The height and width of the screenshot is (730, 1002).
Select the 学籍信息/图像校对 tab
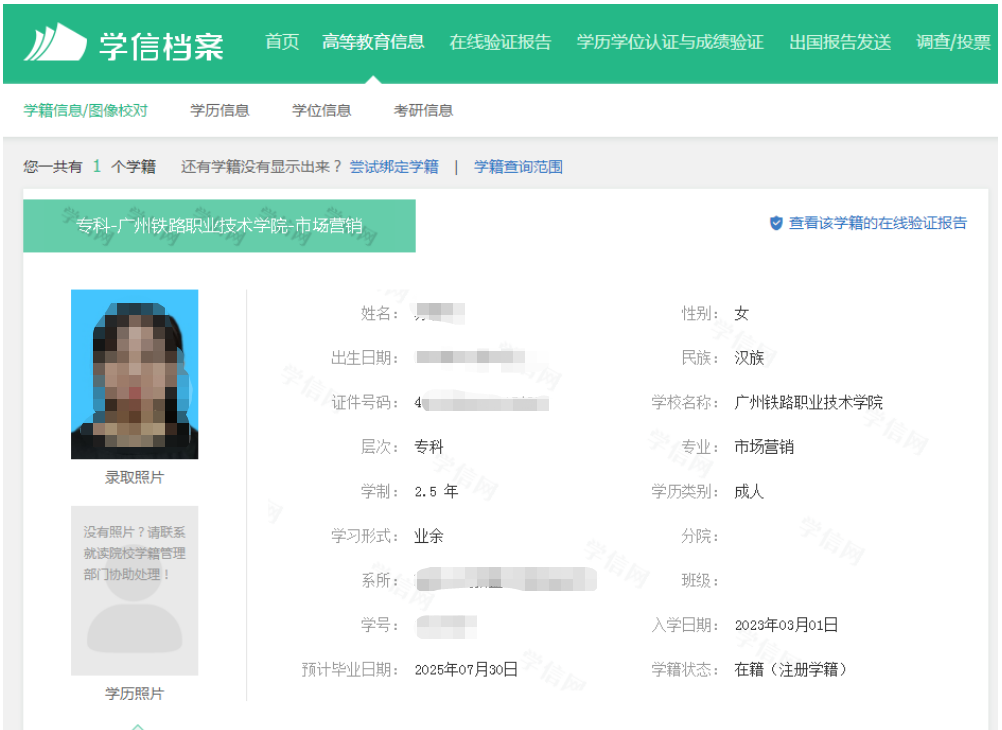(86, 111)
